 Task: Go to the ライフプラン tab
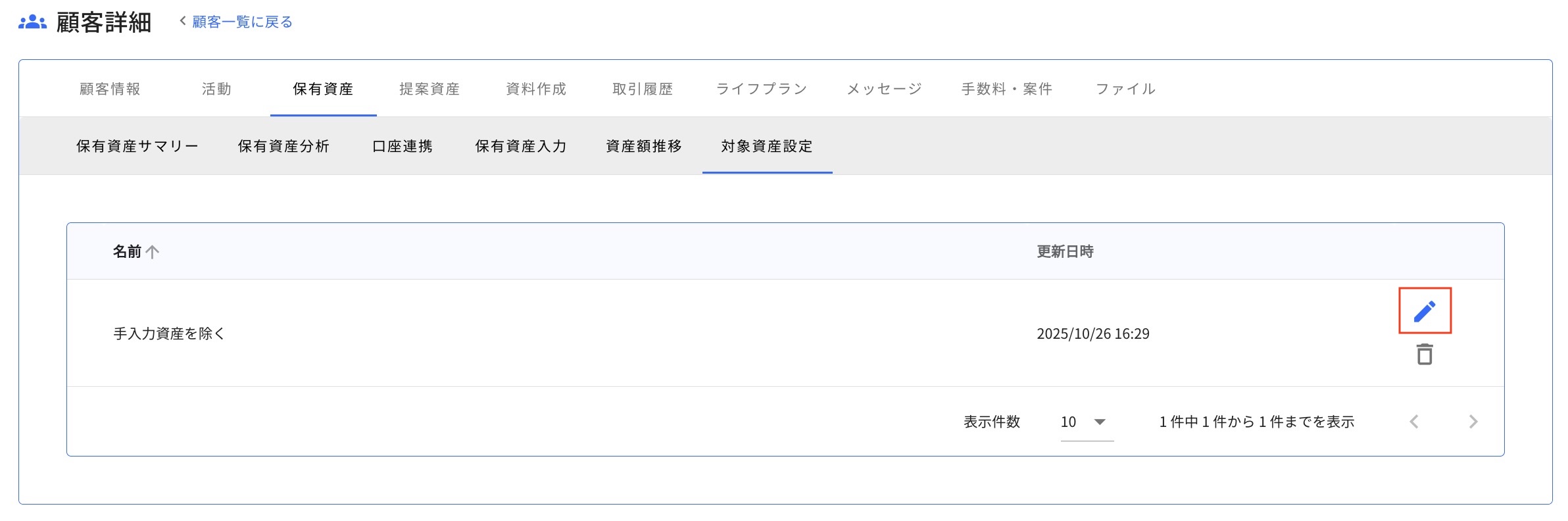[762, 89]
